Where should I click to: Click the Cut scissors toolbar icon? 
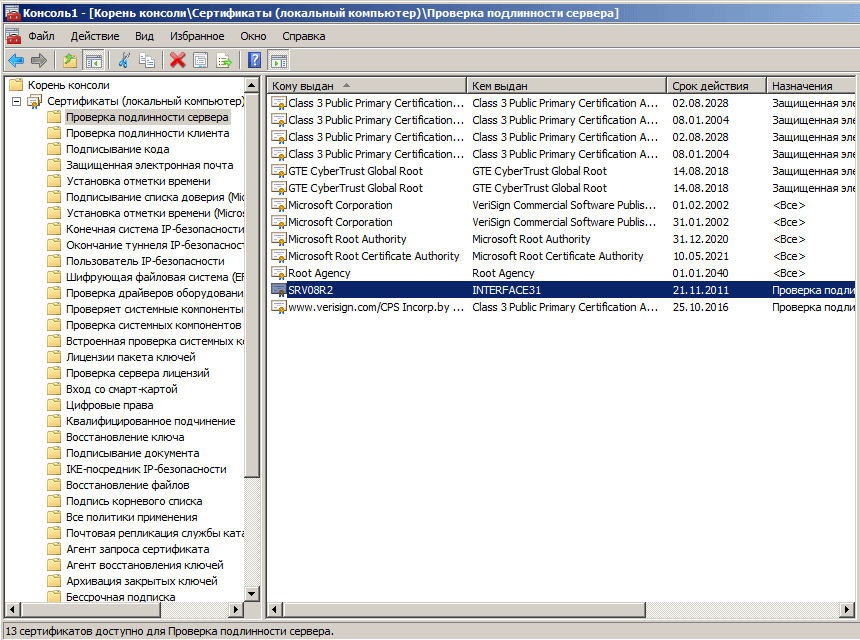point(124,60)
